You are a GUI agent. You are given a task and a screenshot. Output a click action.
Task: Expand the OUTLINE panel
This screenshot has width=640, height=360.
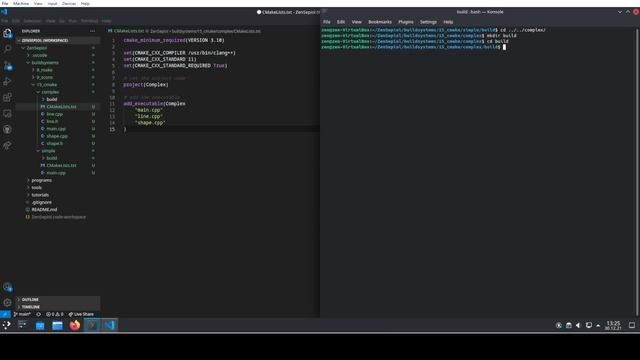click(58, 299)
